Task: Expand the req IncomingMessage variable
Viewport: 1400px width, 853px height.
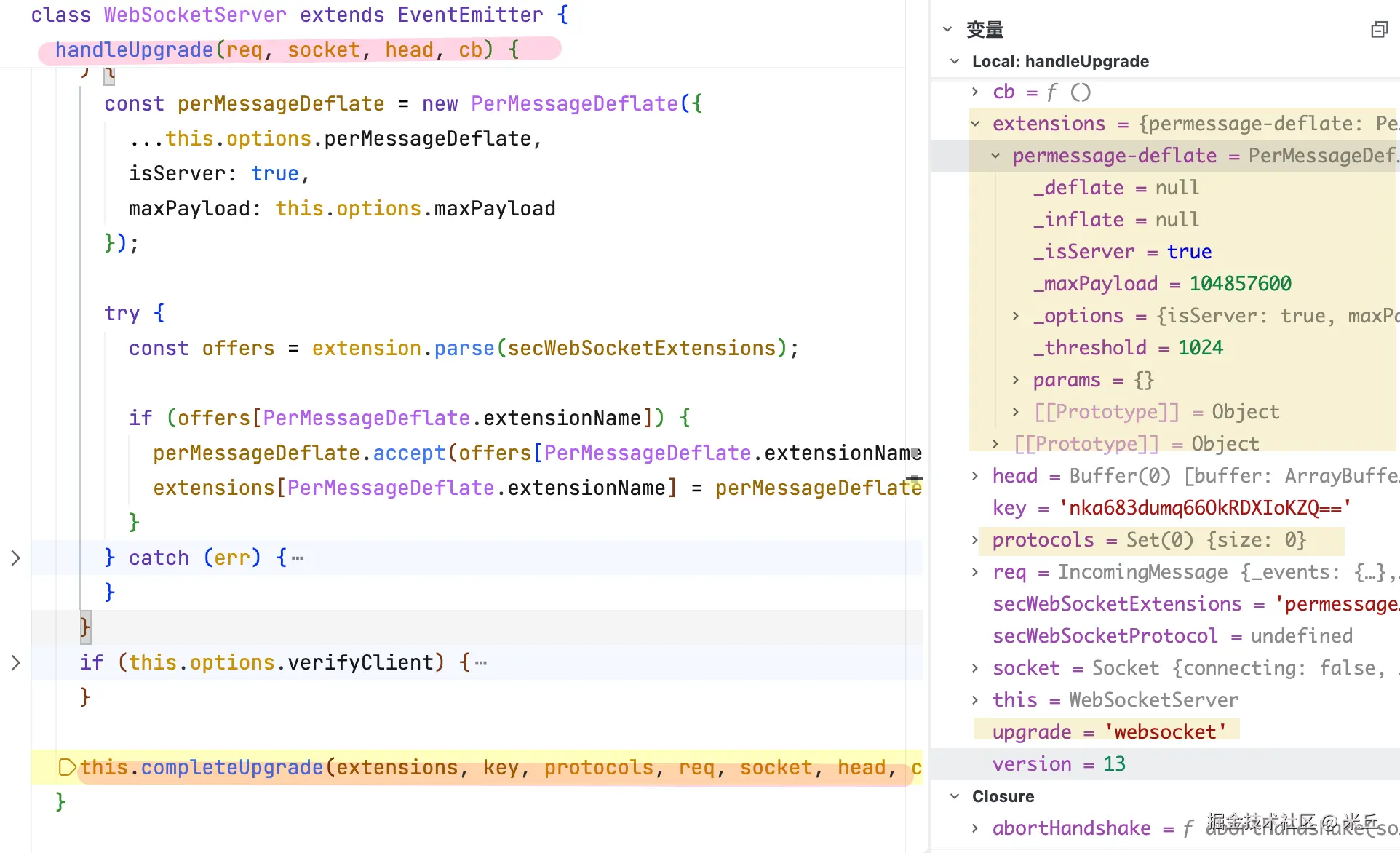Action: [x=975, y=572]
